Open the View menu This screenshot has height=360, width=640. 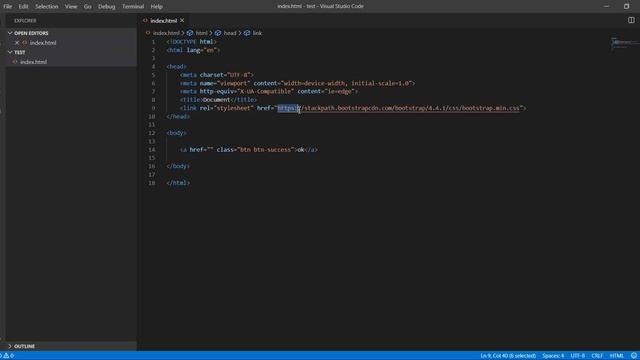71,7
